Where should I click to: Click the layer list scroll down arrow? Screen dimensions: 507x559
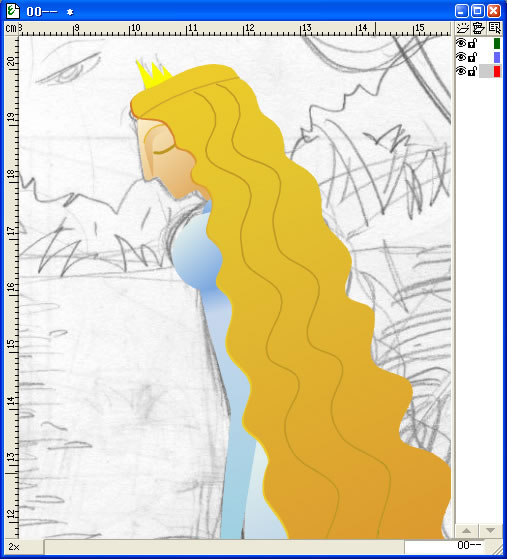point(490,531)
